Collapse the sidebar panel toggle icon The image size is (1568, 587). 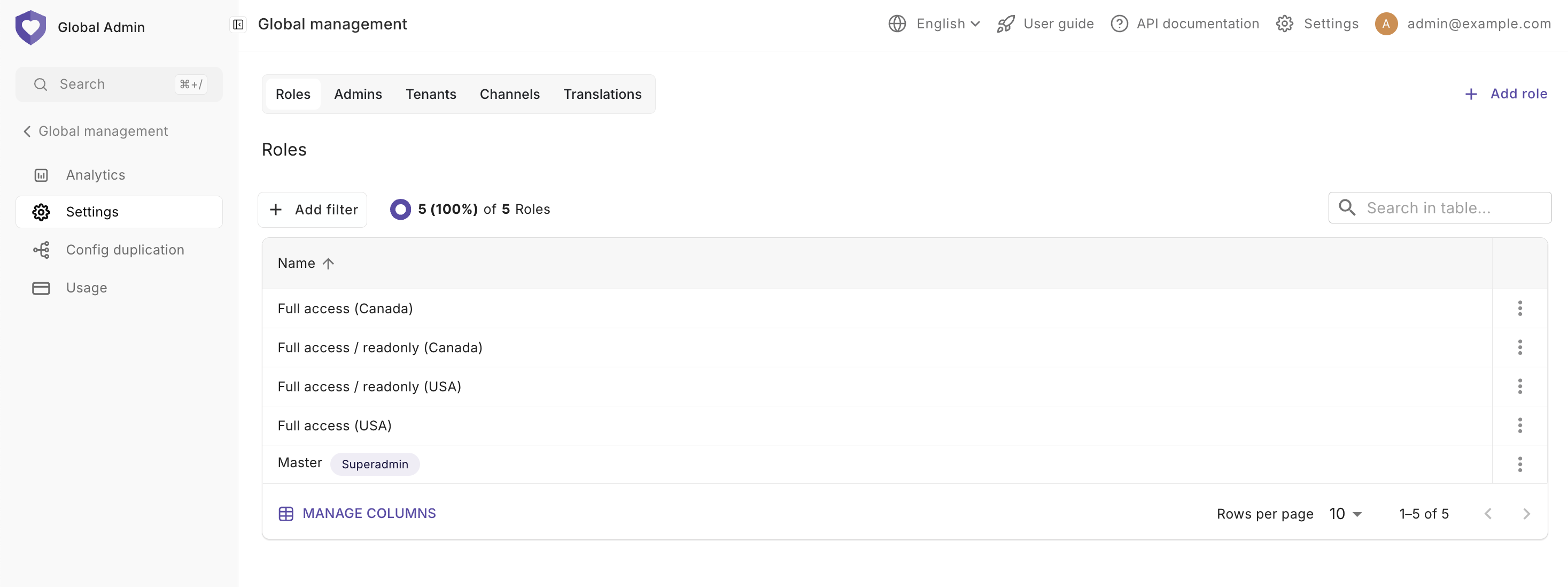(x=238, y=25)
